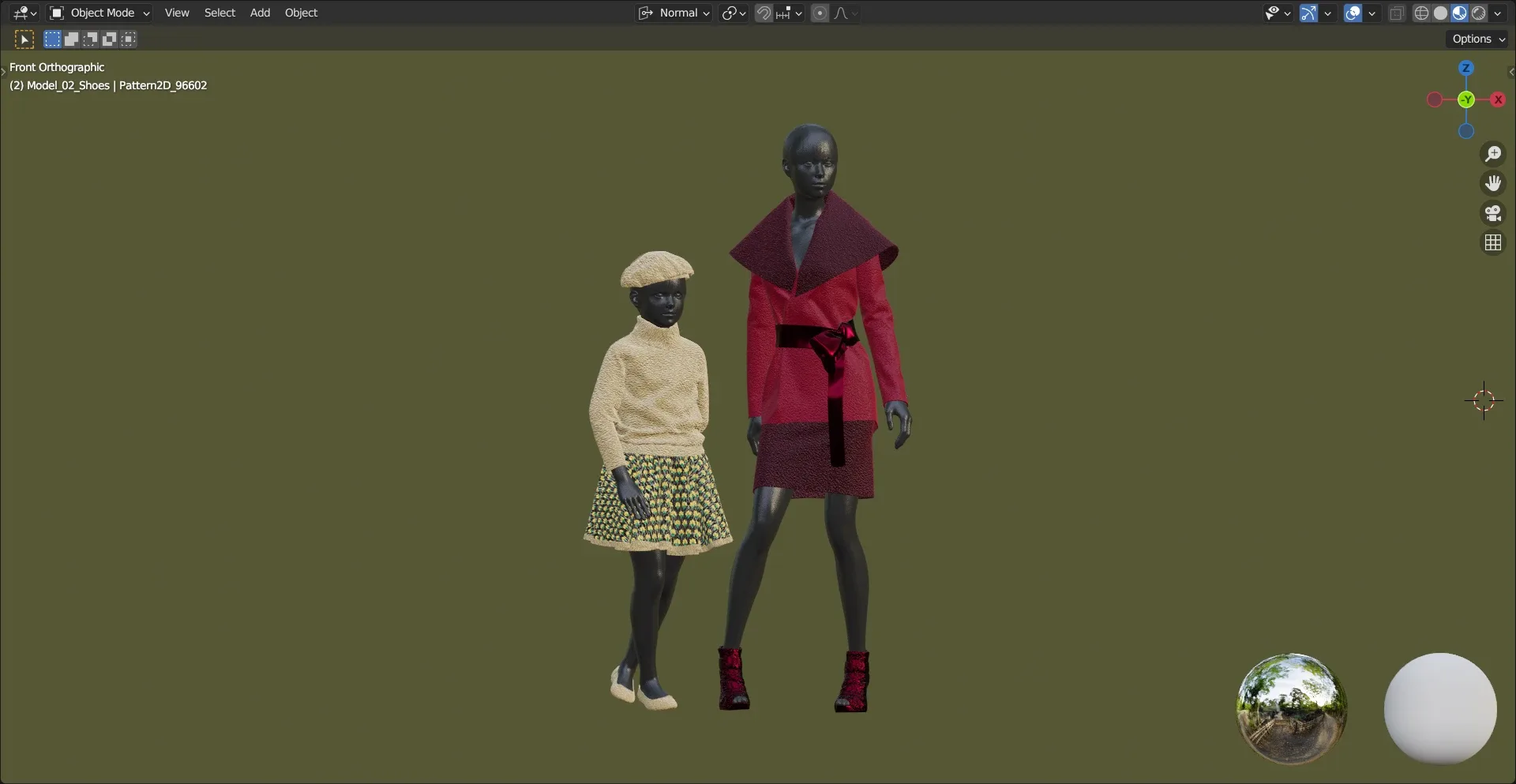This screenshot has height=784, width=1516.
Task: Click the red X axis gizmo handle
Action: (x=1497, y=99)
